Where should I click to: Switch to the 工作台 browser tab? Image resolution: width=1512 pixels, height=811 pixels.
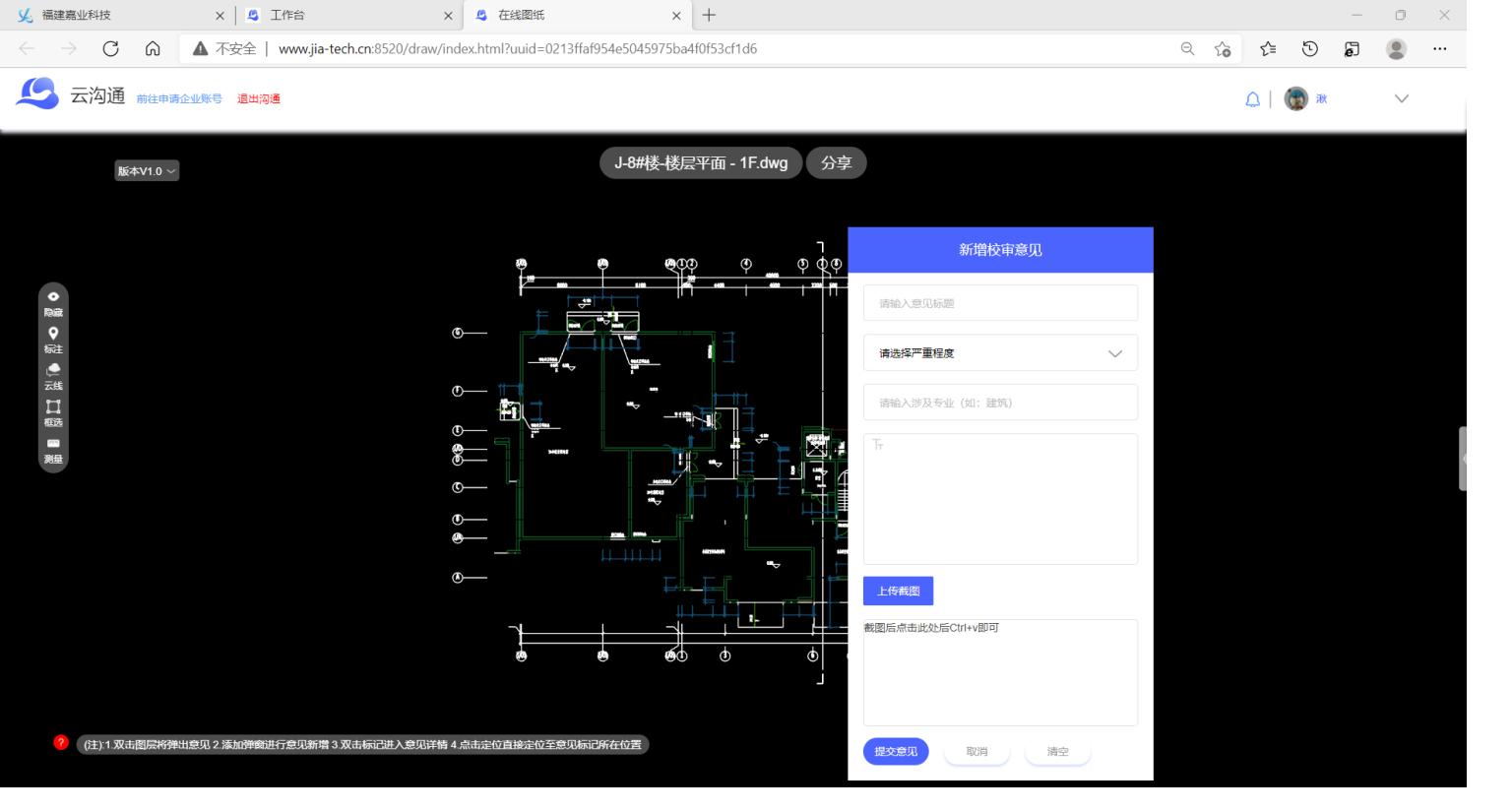tap(345, 16)
